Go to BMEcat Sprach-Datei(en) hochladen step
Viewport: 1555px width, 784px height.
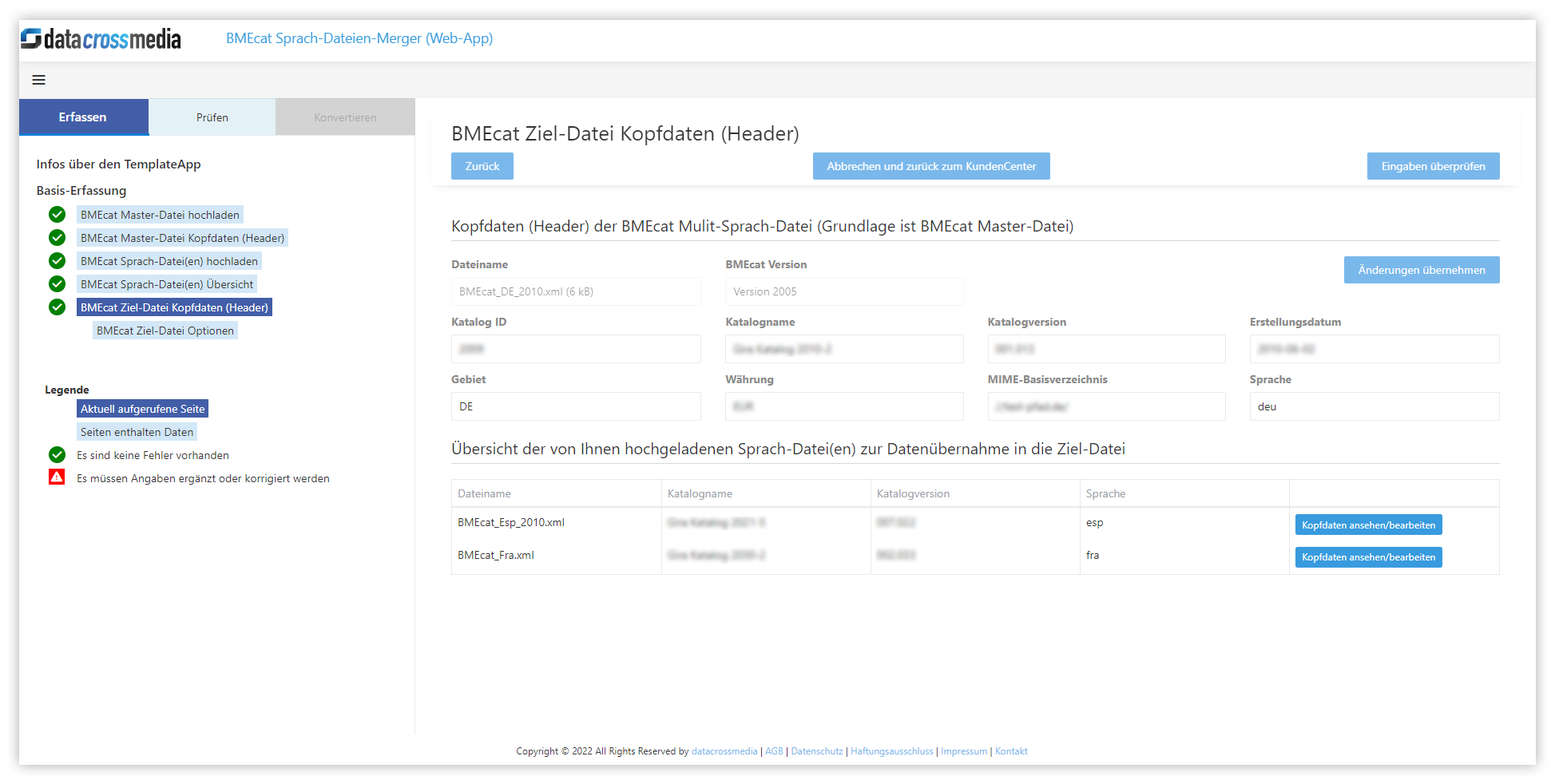[x=169, y=261]
